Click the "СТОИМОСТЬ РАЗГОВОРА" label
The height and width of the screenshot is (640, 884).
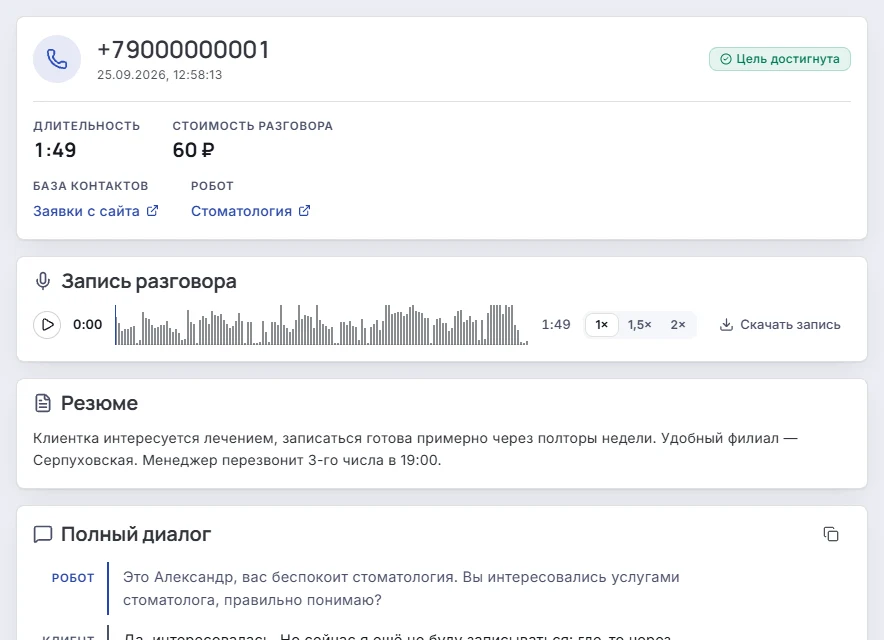[x=253, y=126]
